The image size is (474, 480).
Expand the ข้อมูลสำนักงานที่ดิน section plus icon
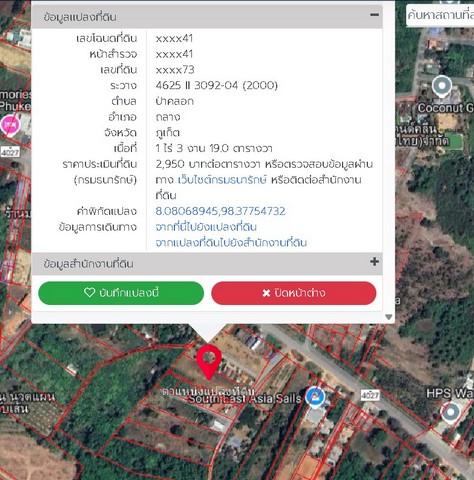point(374,262)
